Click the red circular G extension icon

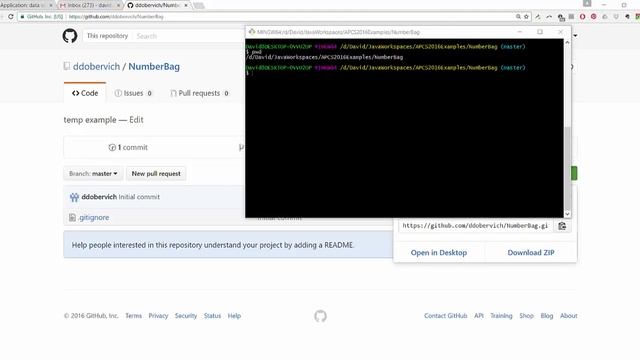point(593,17)
